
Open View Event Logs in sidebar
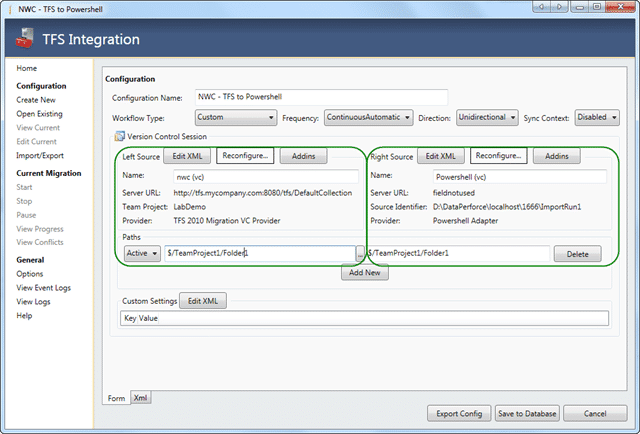click(43, 288)
